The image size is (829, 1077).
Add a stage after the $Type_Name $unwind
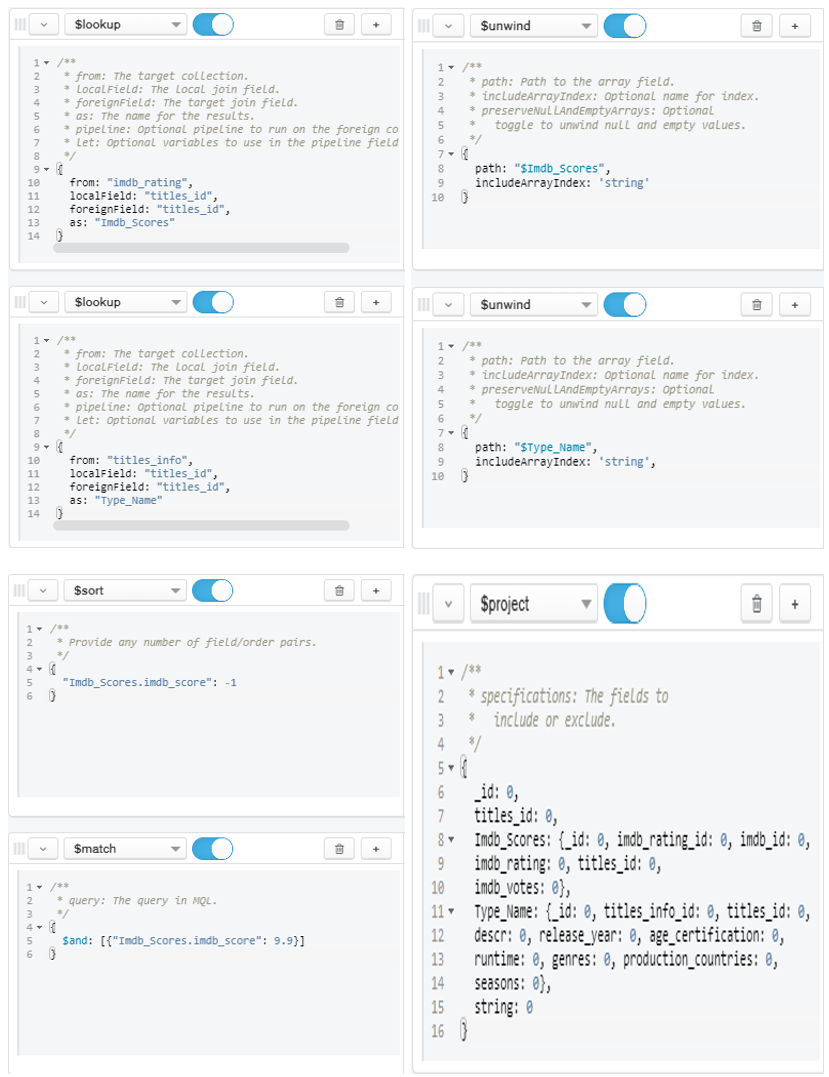coord(795,304)
